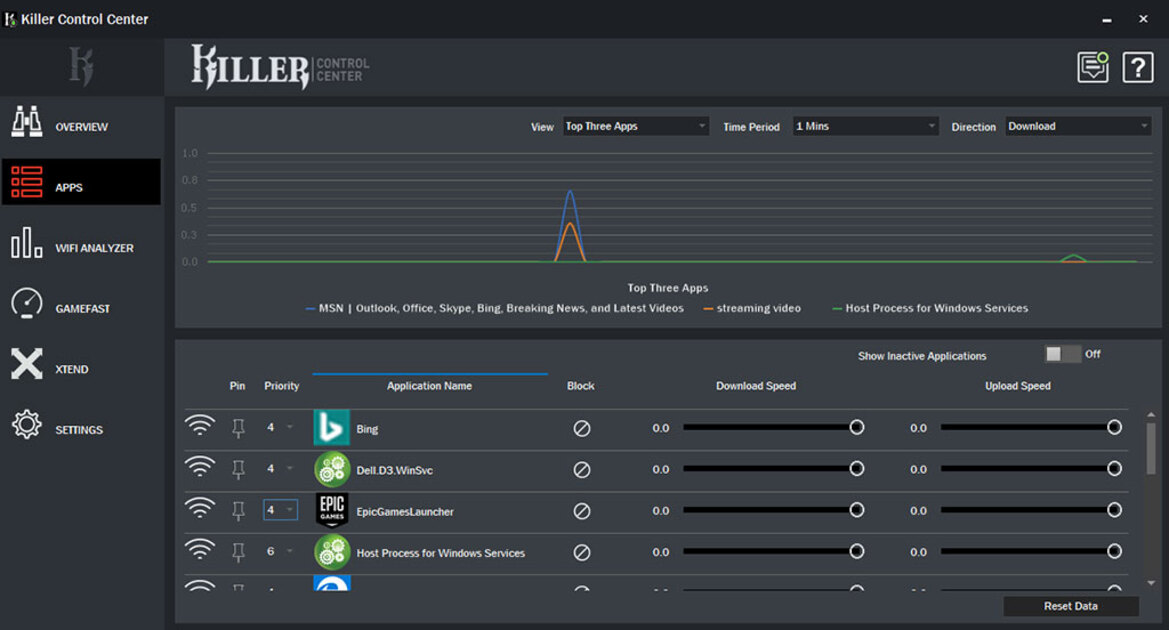Sort by the Download Speed column header
The width and height of the screenshot is (1169, 630).
tap(756, 385)
